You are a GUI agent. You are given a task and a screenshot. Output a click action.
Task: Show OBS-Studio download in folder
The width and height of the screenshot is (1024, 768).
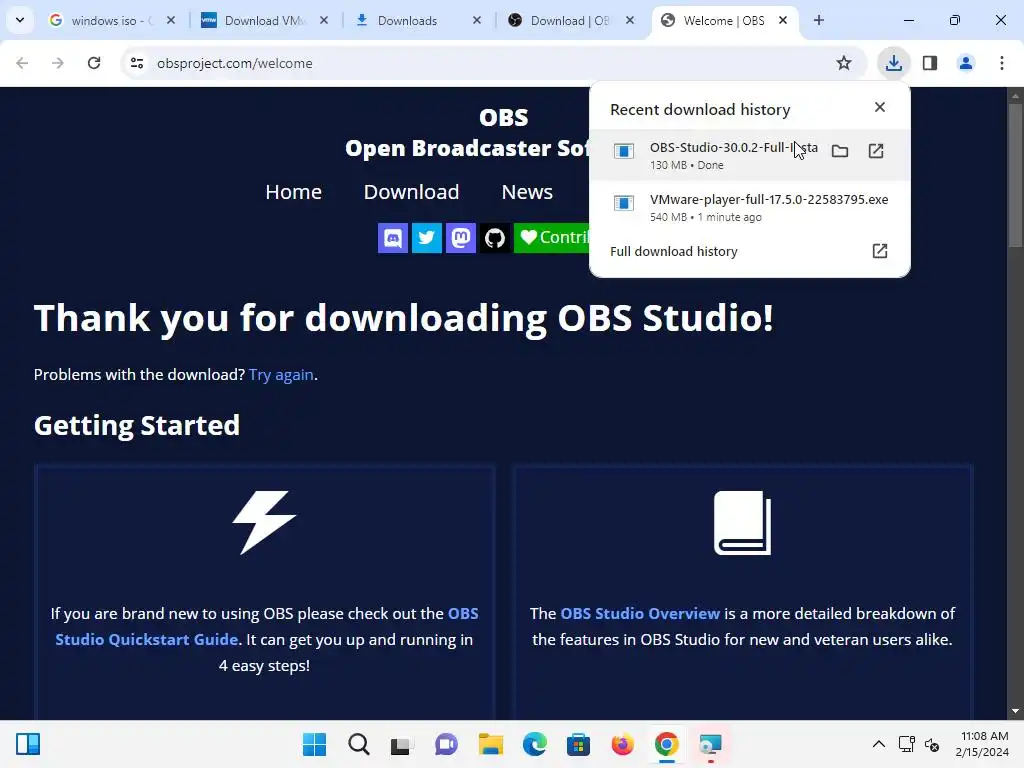(840, 152)
